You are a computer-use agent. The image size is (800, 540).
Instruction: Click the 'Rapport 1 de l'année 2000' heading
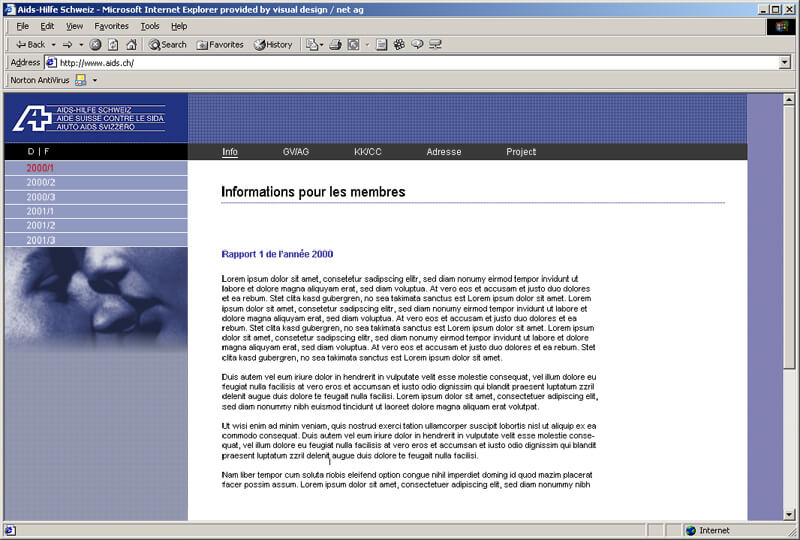[278, 254]
